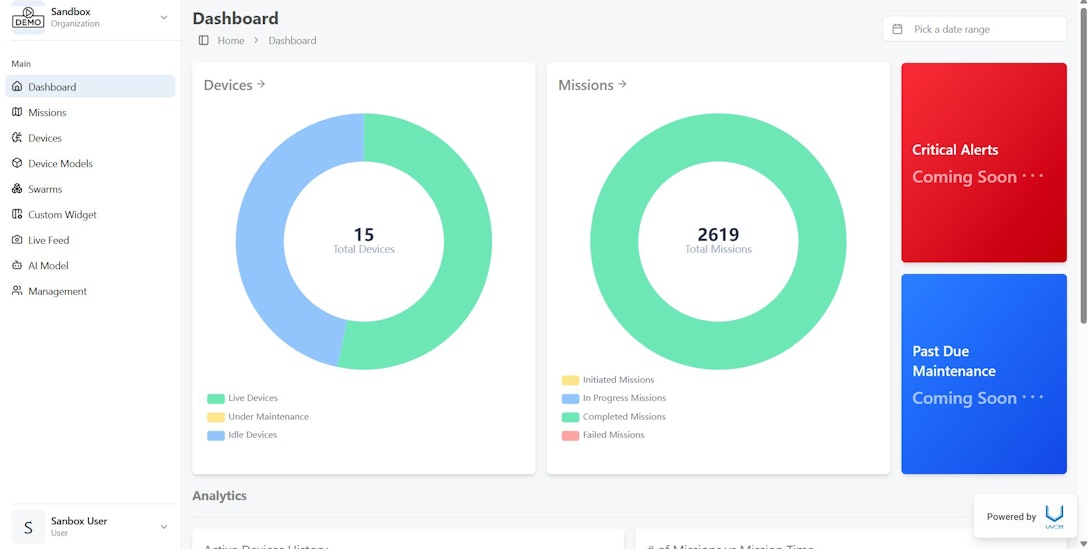
Task: Click the Swarms sidebar icon
Action: pyautogui.click(x=17, y=189)
